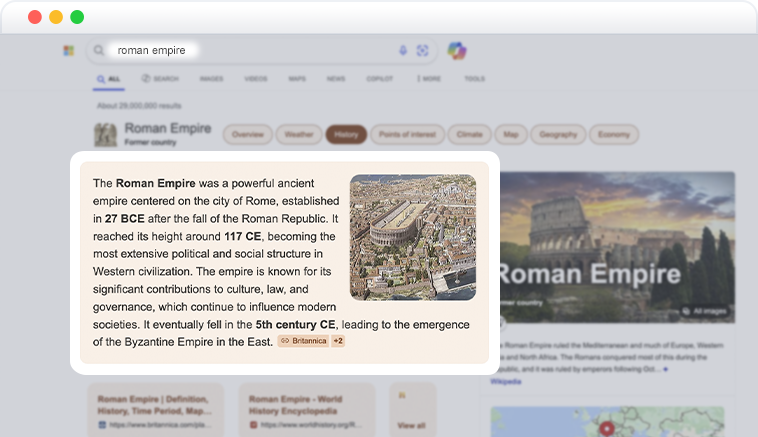Expand the More menu
This screenshot has height=437, width=758.
click(x=429, y=78)
